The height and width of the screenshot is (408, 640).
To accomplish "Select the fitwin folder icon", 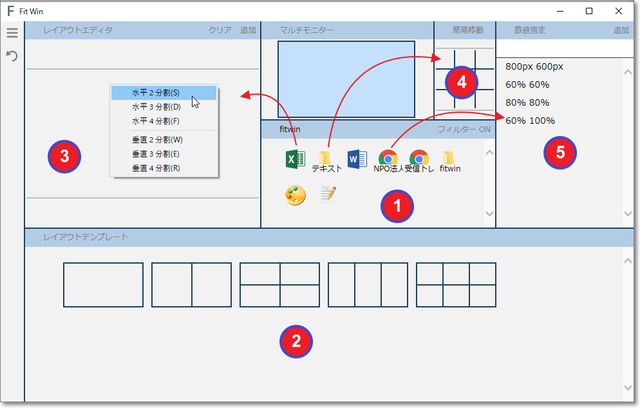I will coord(450,157).
